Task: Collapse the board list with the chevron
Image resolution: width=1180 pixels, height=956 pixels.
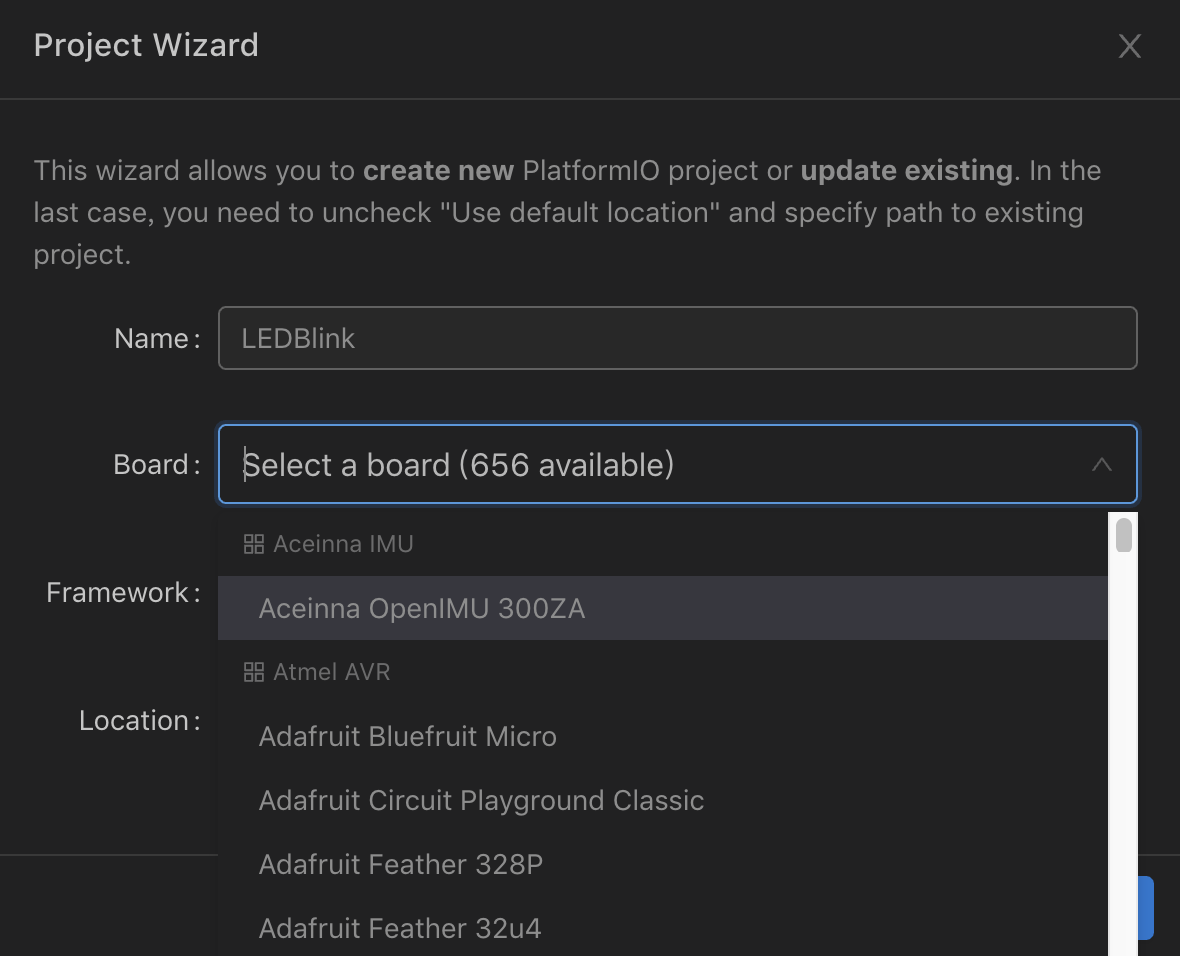Action: click(x=1101, y=464)
